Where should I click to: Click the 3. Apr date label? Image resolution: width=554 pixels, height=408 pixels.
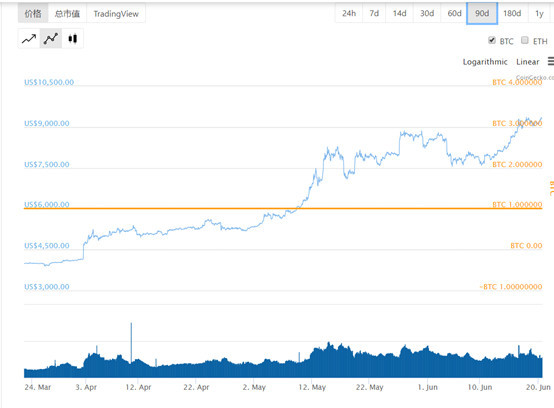coord(86,387)
